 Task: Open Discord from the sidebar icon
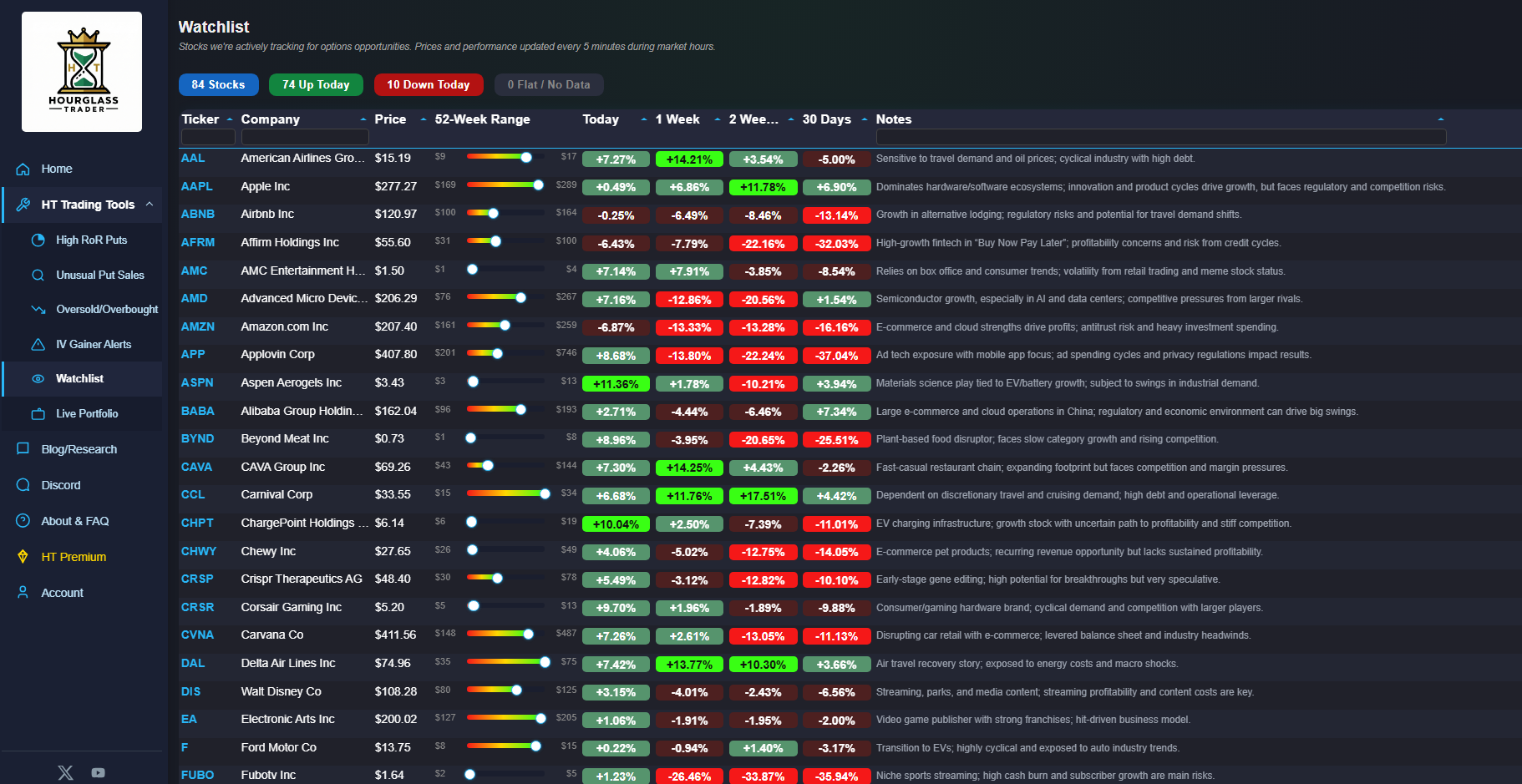coord(23,484)
